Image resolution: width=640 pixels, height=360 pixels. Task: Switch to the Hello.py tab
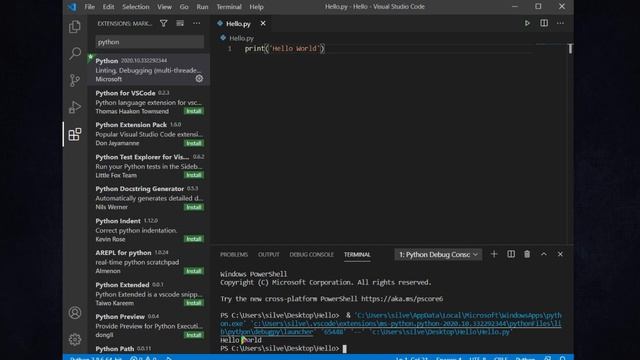click(238, 24)
